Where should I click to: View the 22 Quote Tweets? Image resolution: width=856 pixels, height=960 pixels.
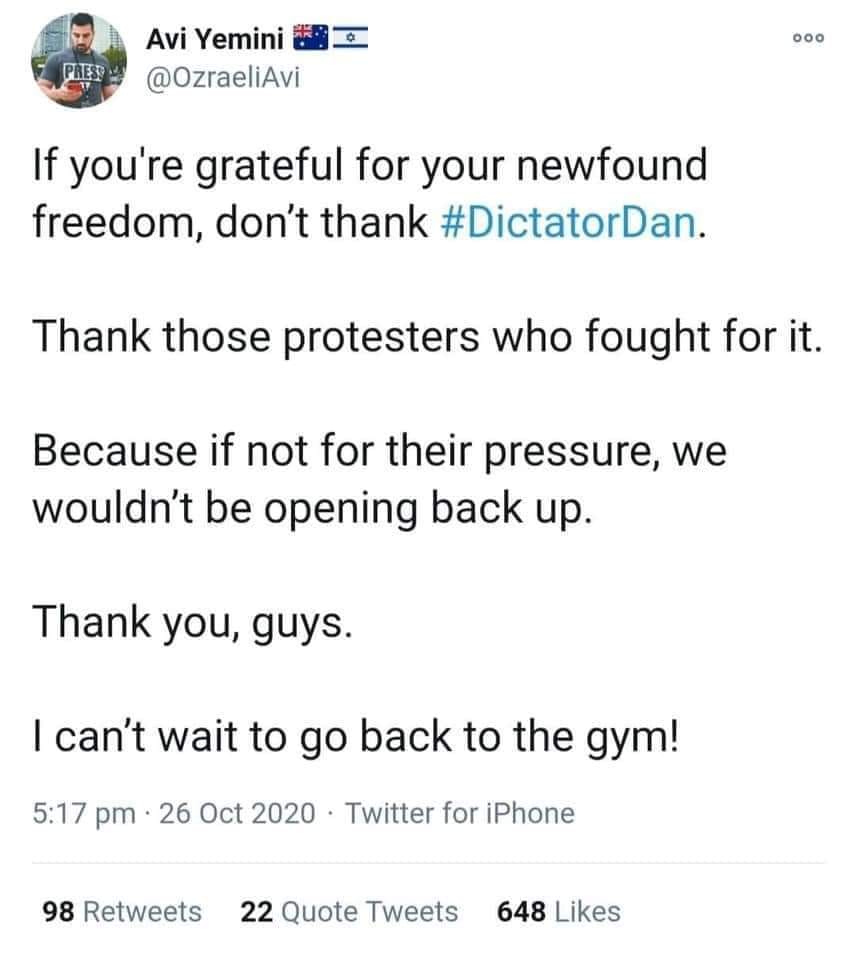349,911
